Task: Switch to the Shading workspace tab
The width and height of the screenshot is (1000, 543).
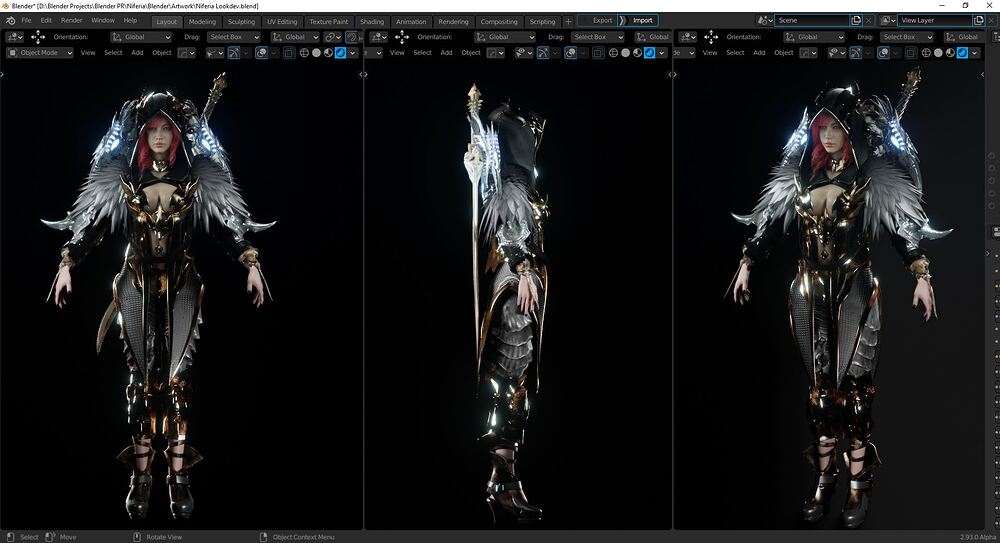Action: 372,21
